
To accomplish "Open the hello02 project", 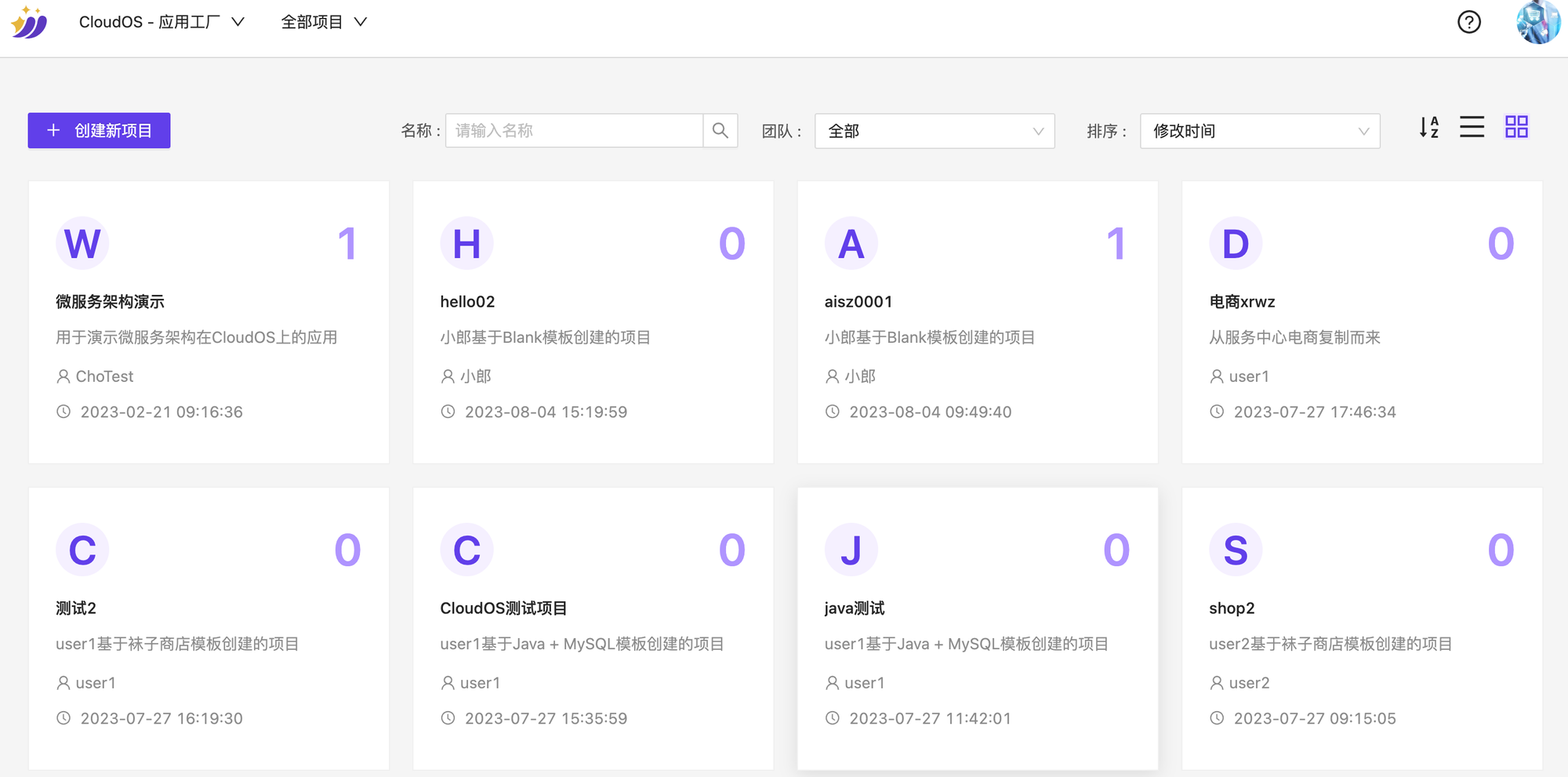I will click(593, 321).
